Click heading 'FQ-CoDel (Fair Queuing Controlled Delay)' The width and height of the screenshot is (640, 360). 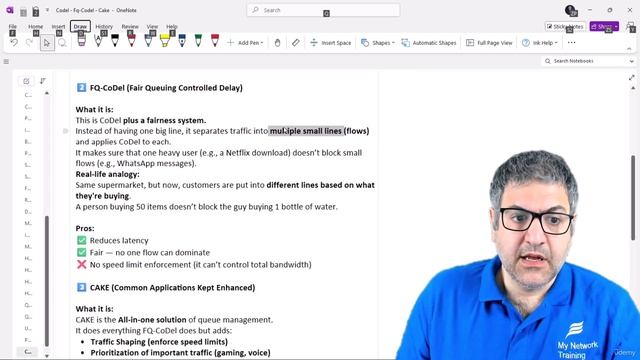[x=166, y=88]
